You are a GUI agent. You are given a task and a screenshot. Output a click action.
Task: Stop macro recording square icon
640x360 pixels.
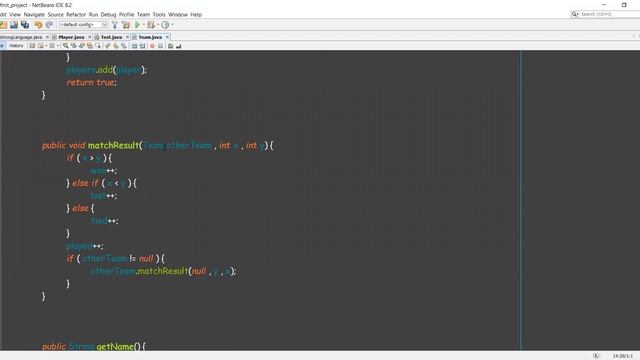160,46
